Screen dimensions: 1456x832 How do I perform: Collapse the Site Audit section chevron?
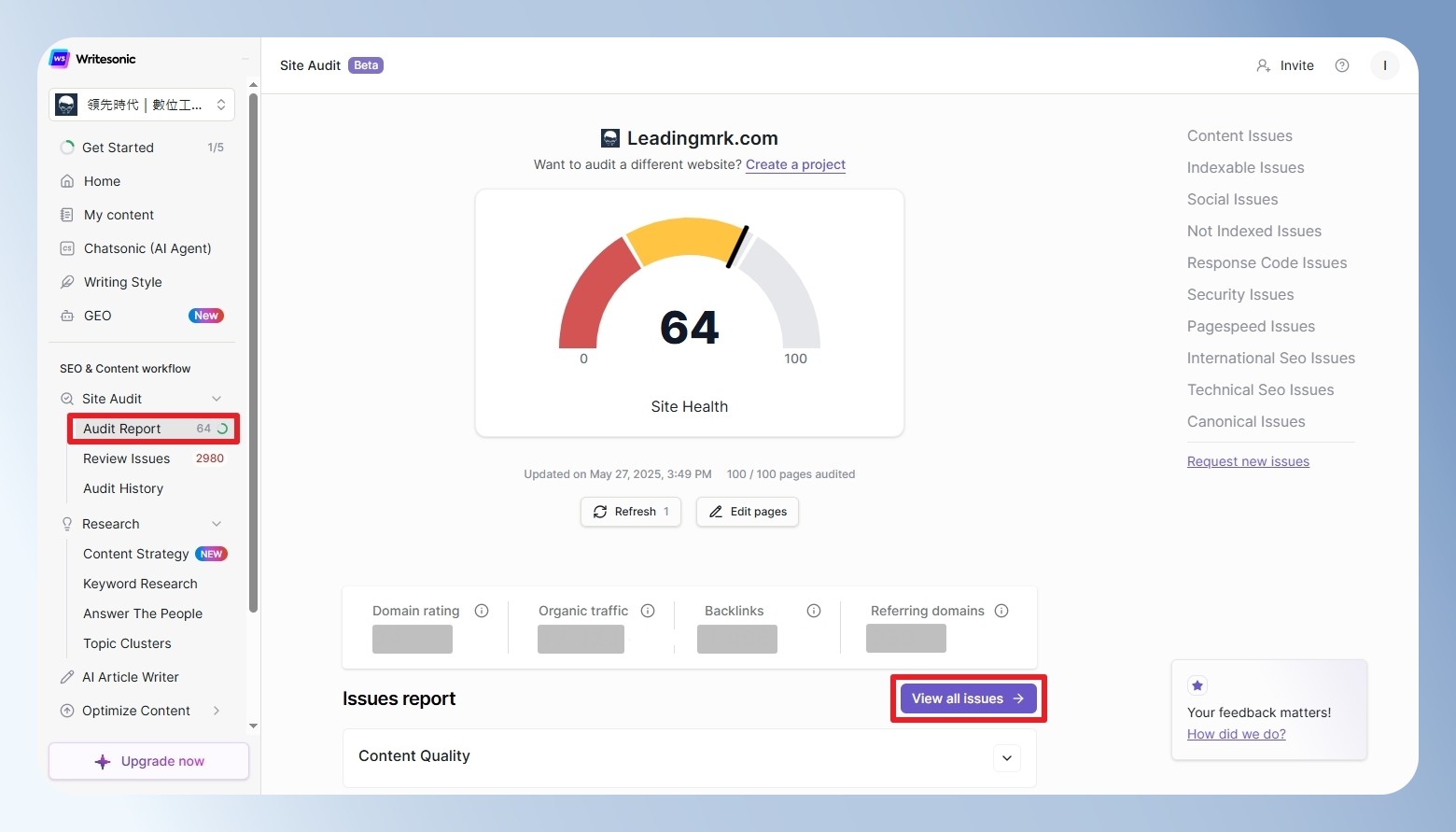tap(217, 399)
